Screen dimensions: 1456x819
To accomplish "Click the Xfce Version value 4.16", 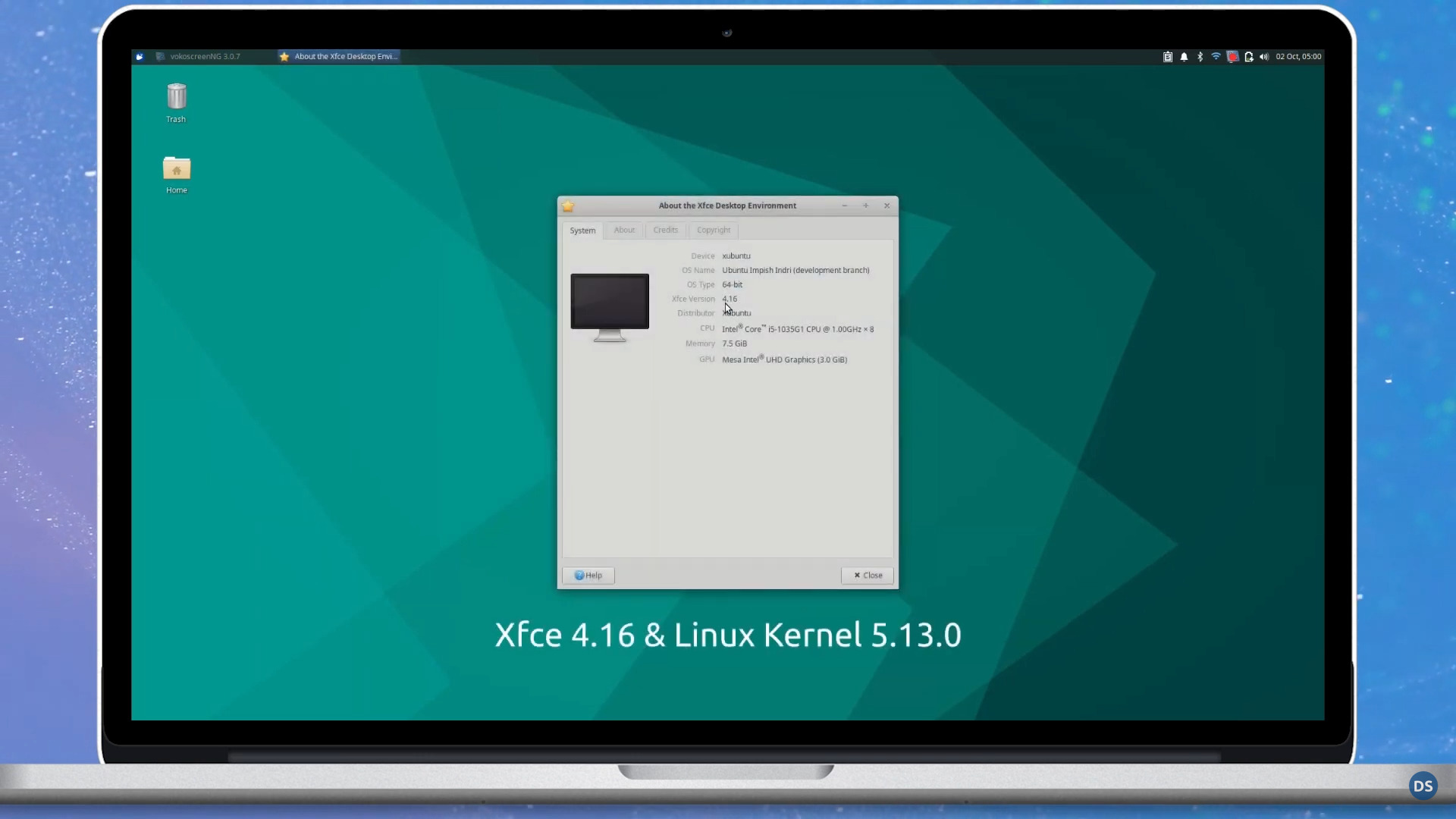I will [730, 299].
